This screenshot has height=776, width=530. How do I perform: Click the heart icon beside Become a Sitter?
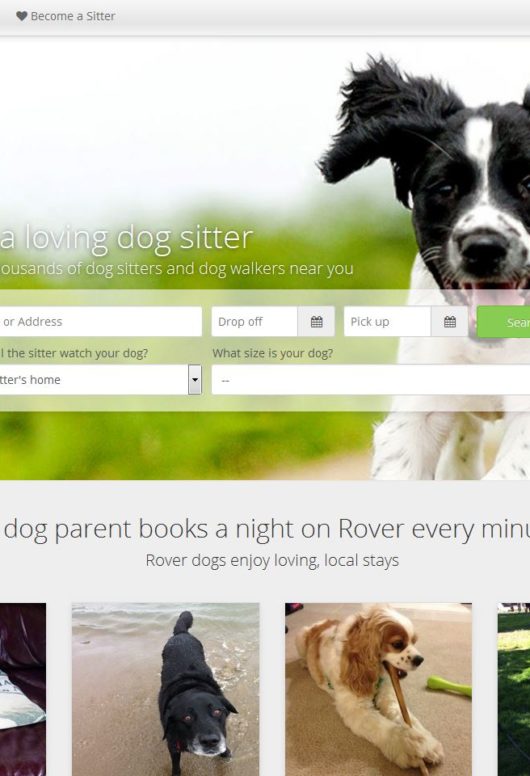(21, 16)
